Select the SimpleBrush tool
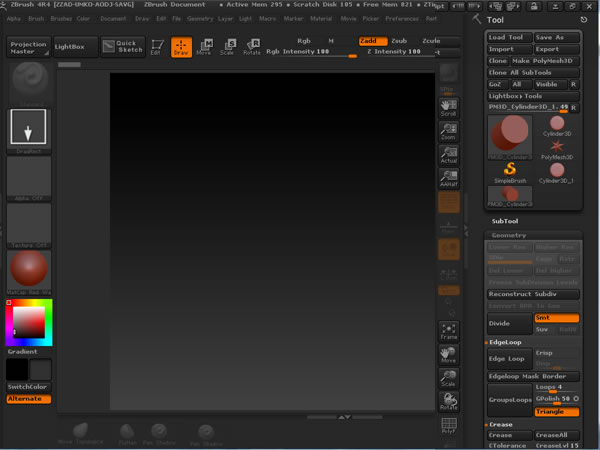600x450 pixels. point(510,173)
